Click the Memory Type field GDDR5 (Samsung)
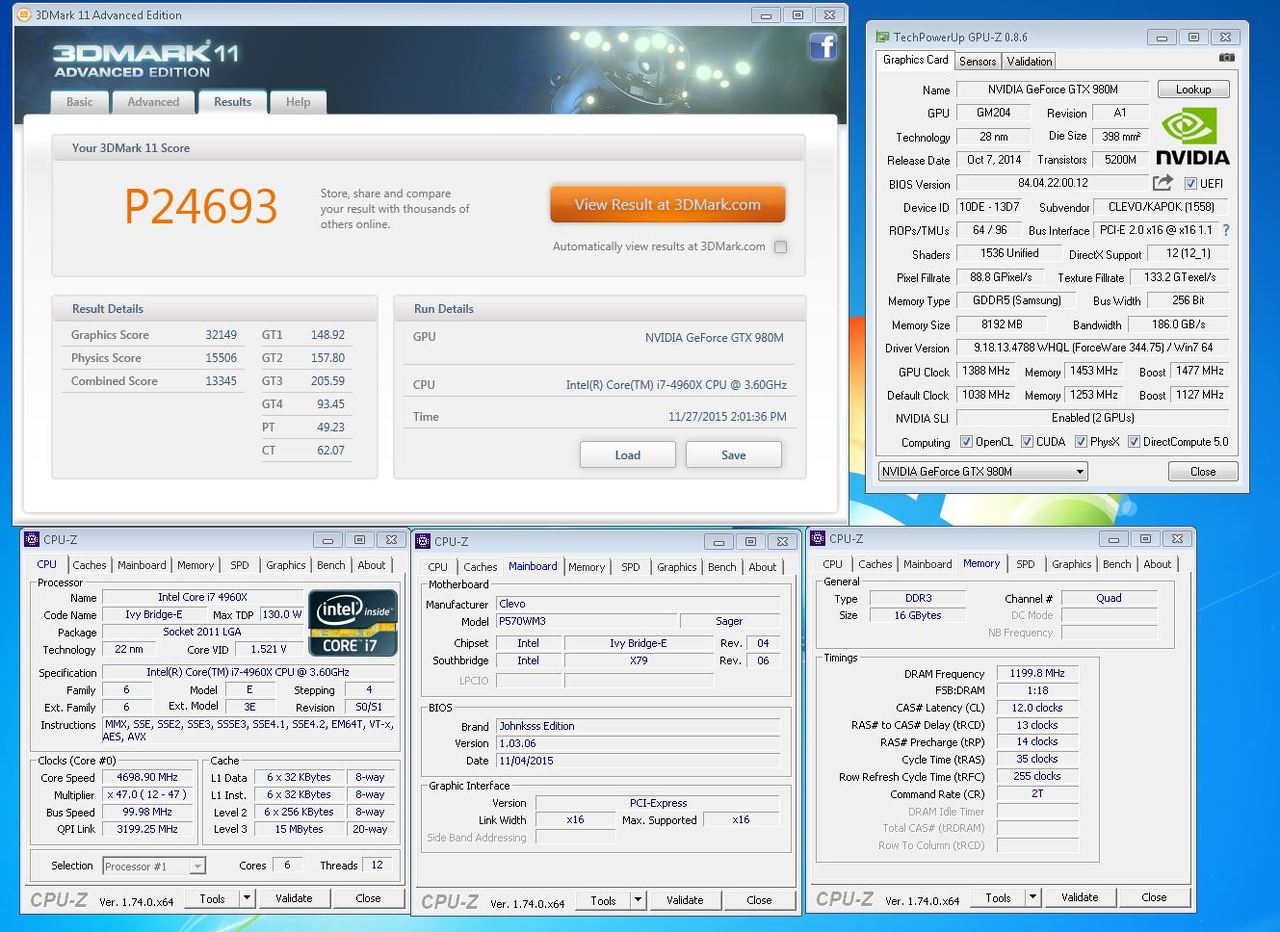The image size is (1280, 932). (x=1016, y=300)
